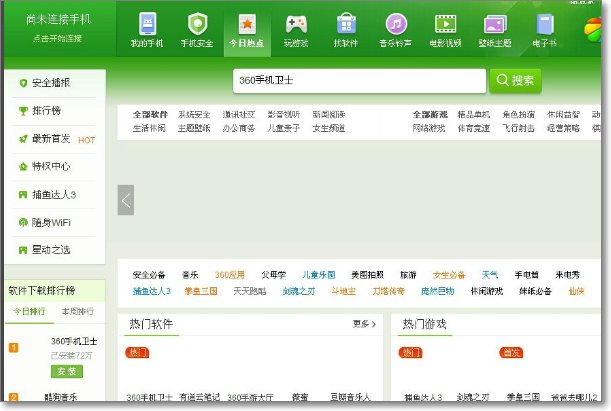The image size is (611, 411).
Task: Open the 音乐铃声 music note icon
Action: click(x=396, y=24)
